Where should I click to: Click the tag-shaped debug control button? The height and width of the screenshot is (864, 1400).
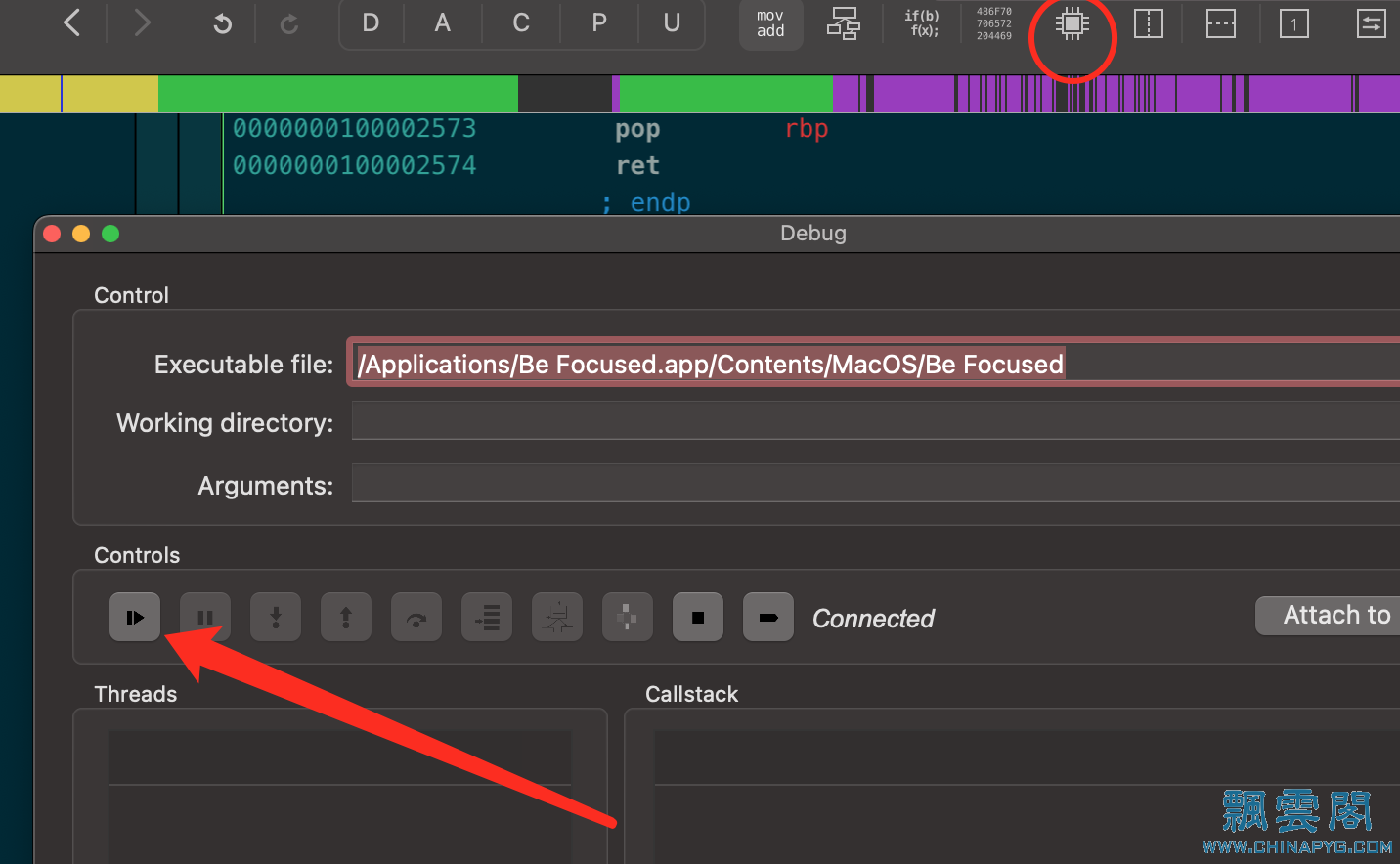768,617
